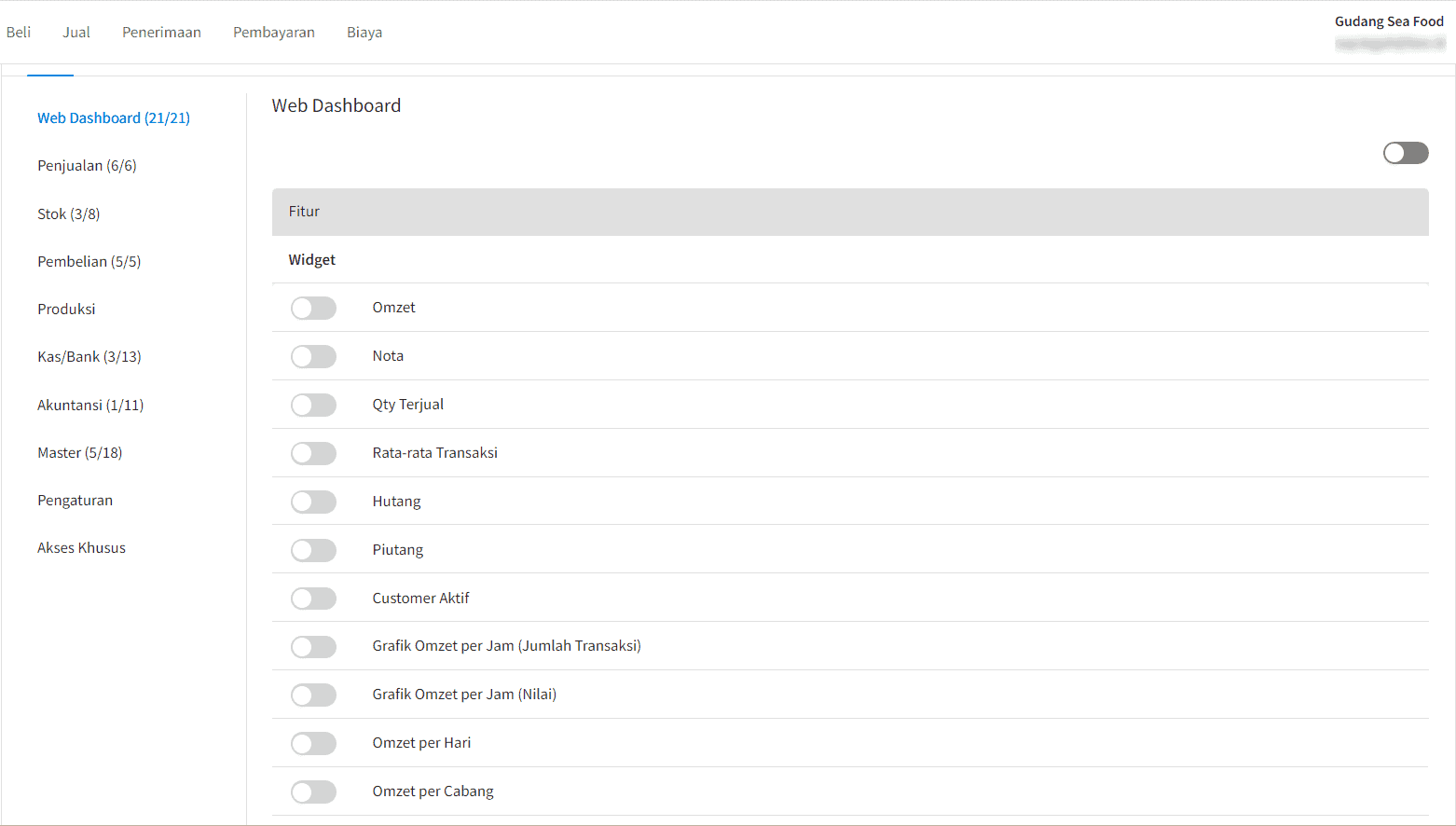Open the Beli tab

19,33
